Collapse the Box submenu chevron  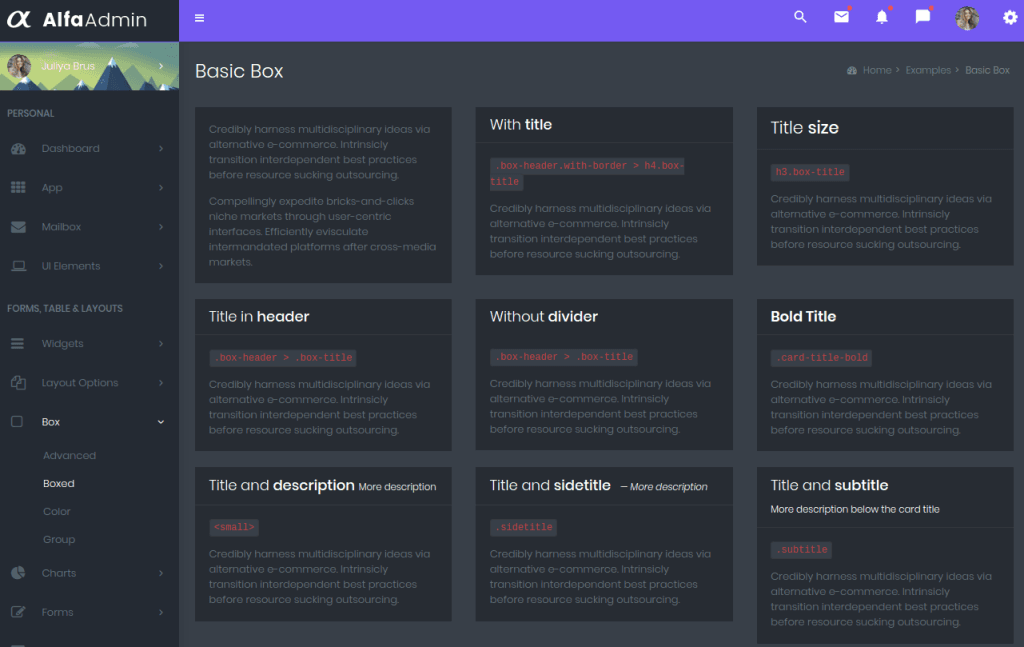tap(161, 422)
